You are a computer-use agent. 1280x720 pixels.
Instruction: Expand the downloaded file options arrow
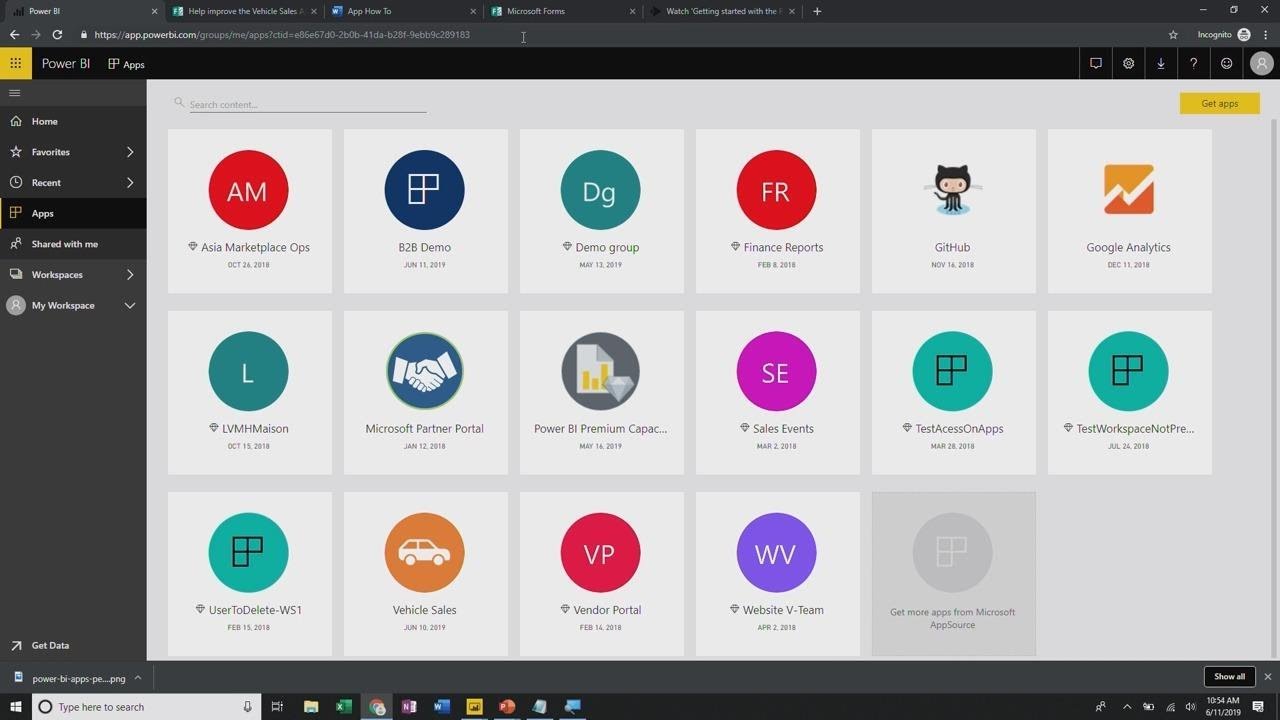(x=138, y=678)
